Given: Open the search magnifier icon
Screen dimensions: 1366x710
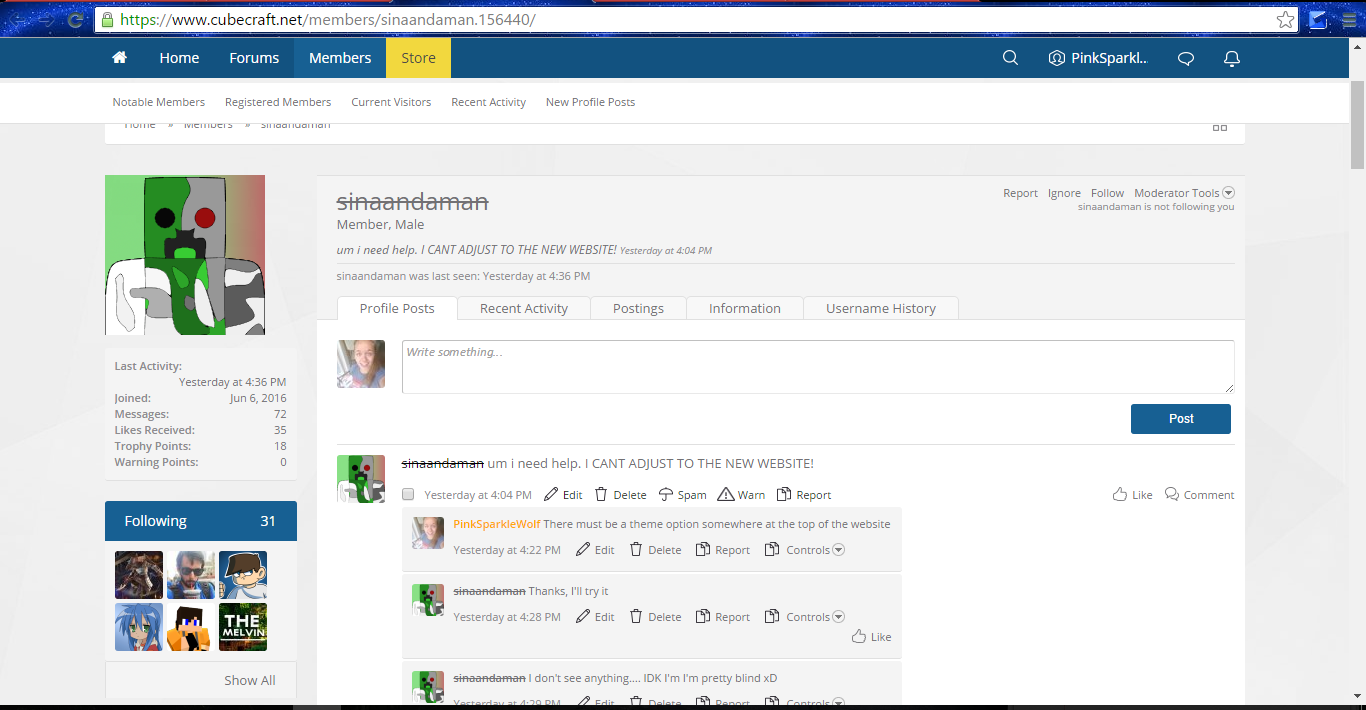Looking at the screenshot, I should tap(1010, 58).
